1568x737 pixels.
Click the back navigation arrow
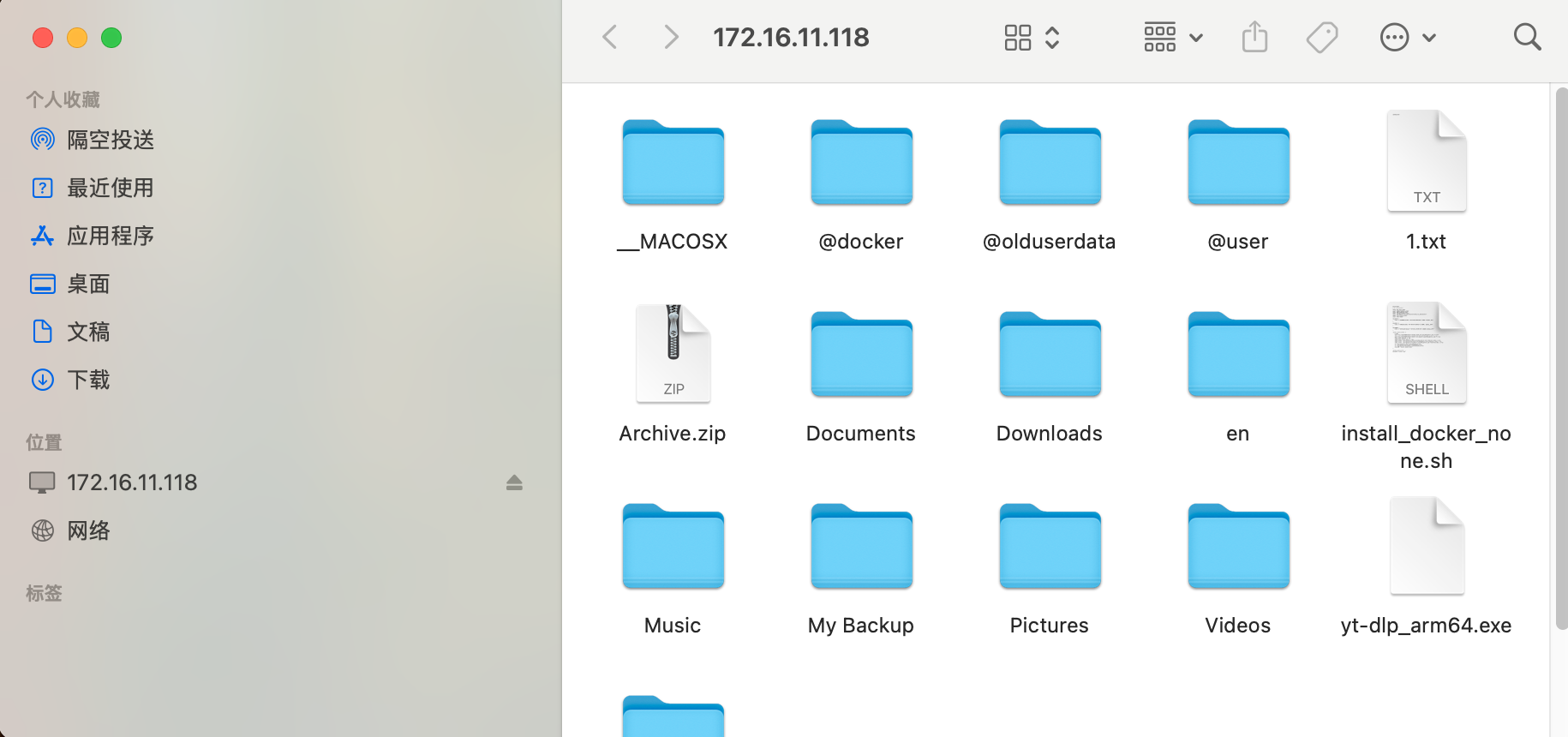(610, 37)
